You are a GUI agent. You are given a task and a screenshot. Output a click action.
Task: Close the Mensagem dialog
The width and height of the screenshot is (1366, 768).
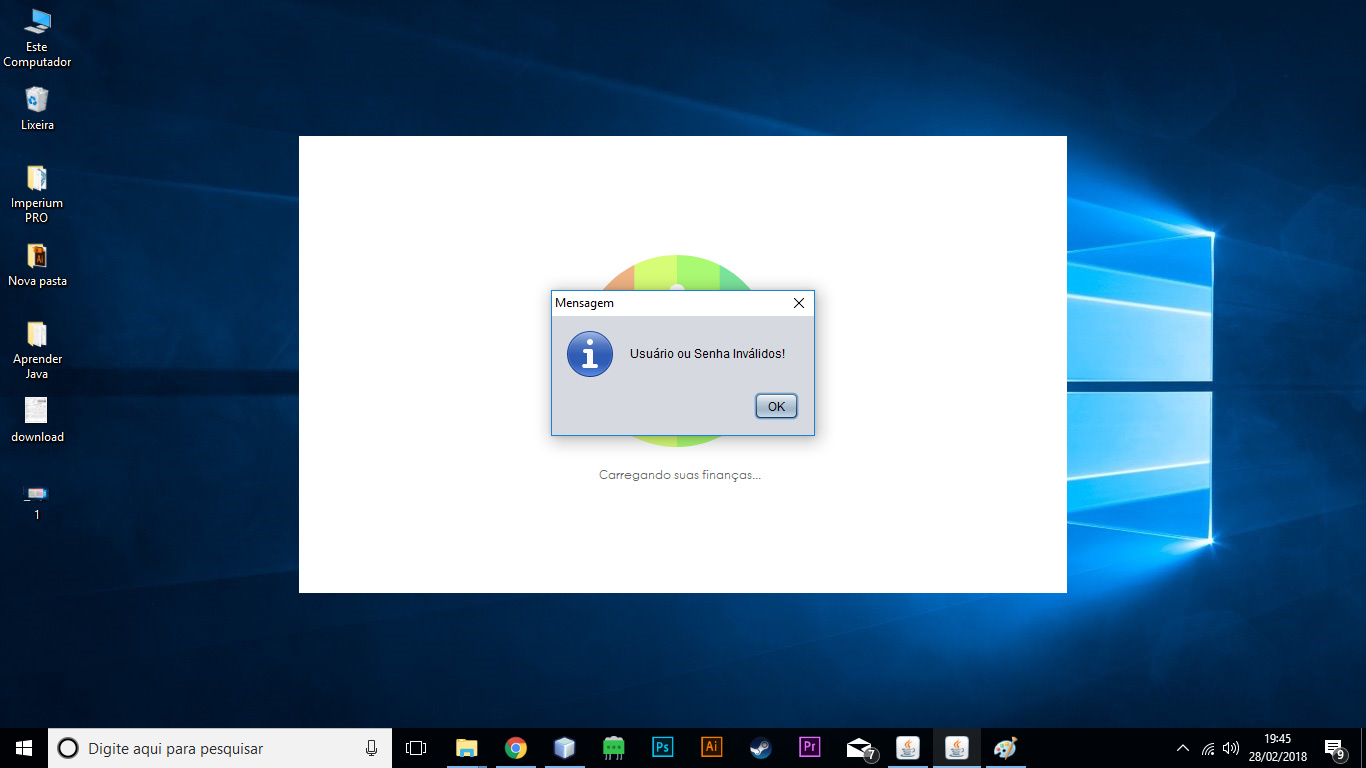(x=798, y=303)
